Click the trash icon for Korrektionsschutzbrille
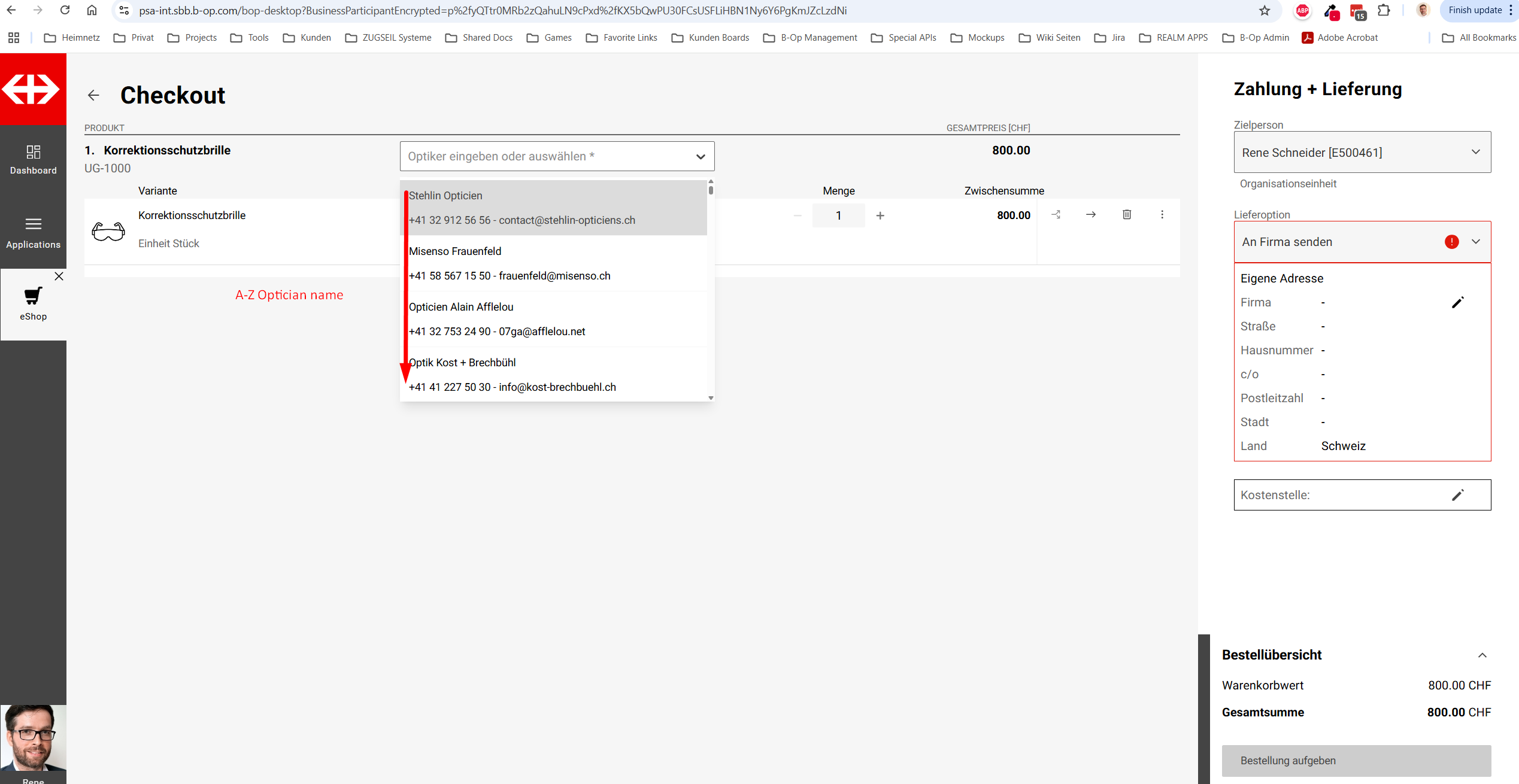 [1126, 214]
